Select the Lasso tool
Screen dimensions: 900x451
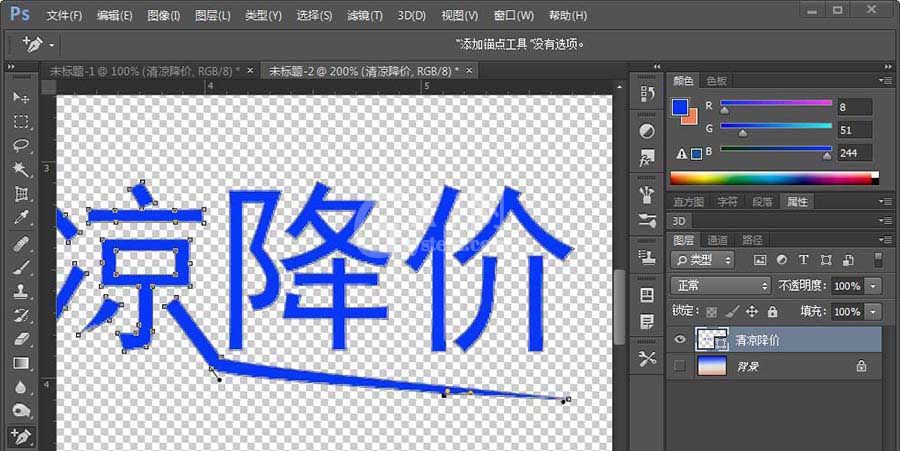click(21, 146)
